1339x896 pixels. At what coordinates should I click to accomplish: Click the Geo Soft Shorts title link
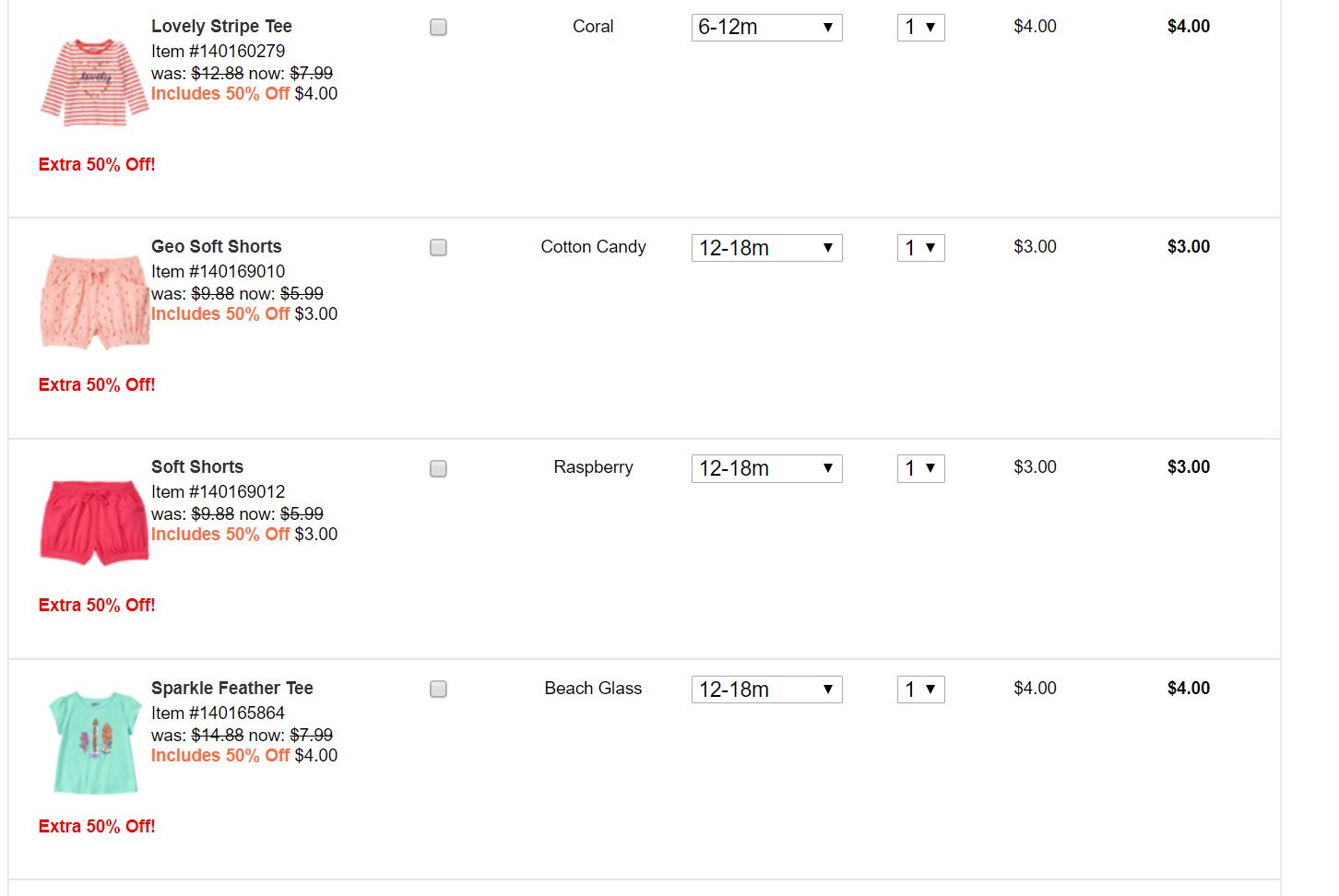pyautogui.click(x=216, y=247)
